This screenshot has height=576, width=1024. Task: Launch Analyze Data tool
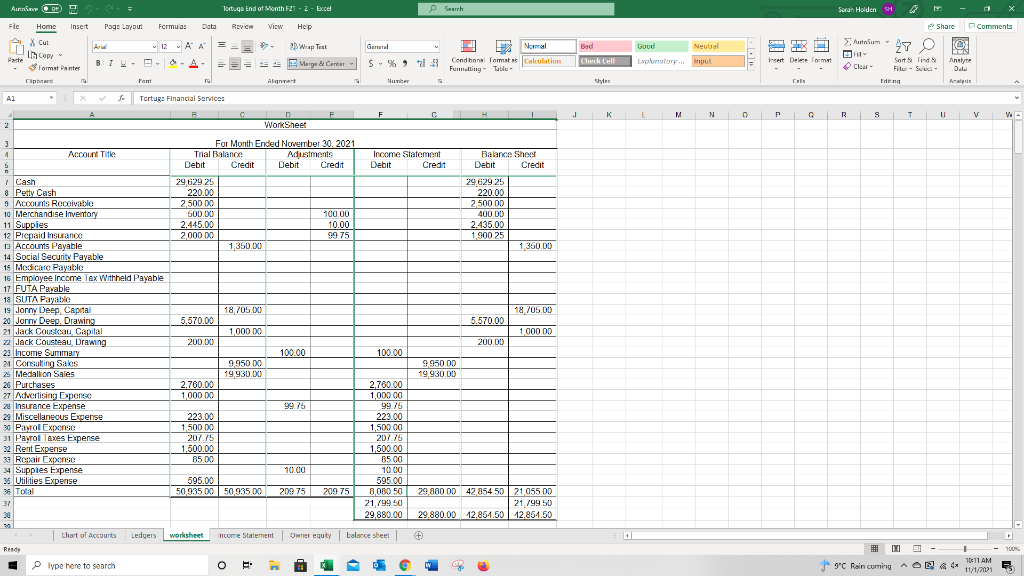960,57
